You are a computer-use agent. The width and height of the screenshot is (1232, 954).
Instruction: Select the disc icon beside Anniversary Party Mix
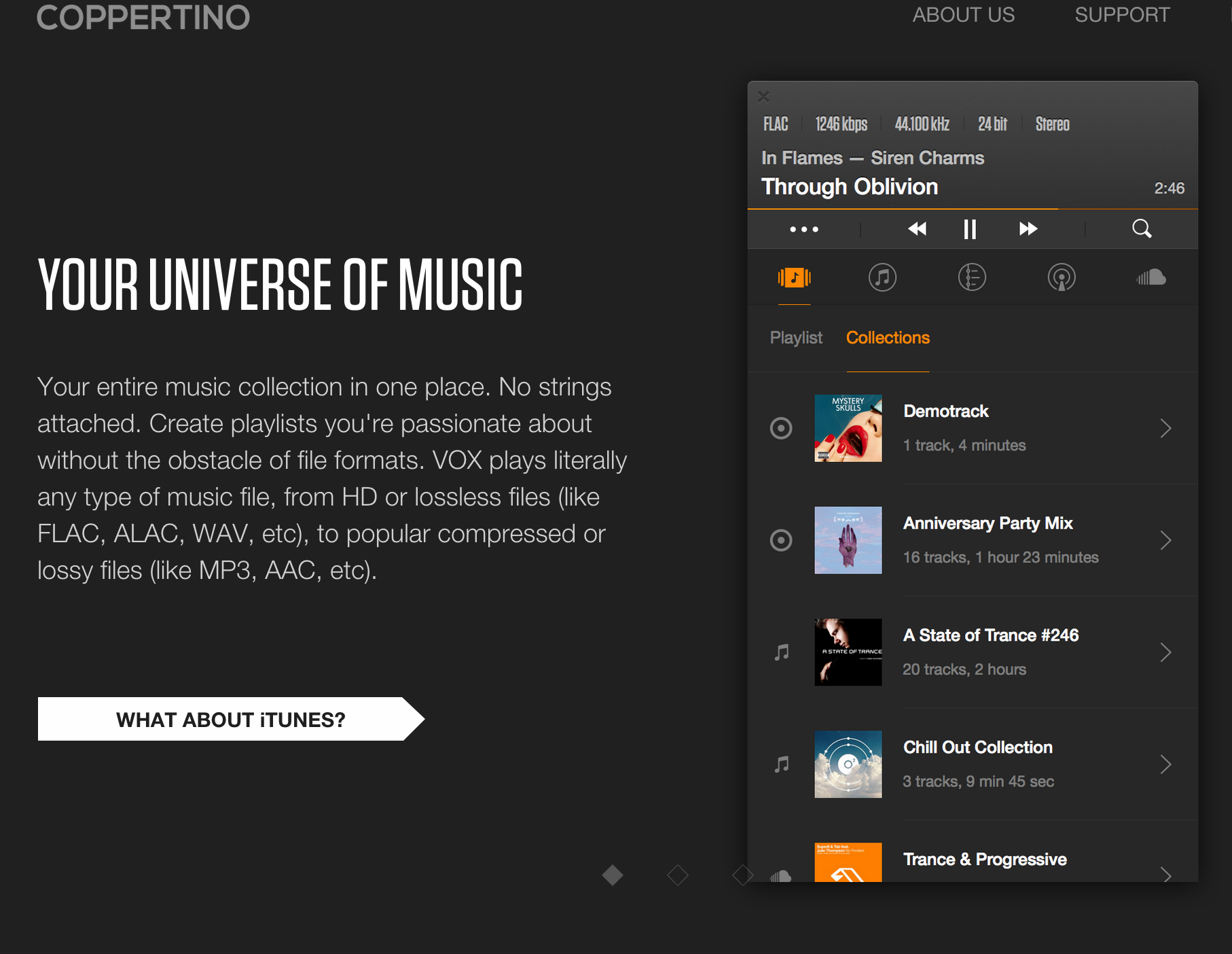781,540
